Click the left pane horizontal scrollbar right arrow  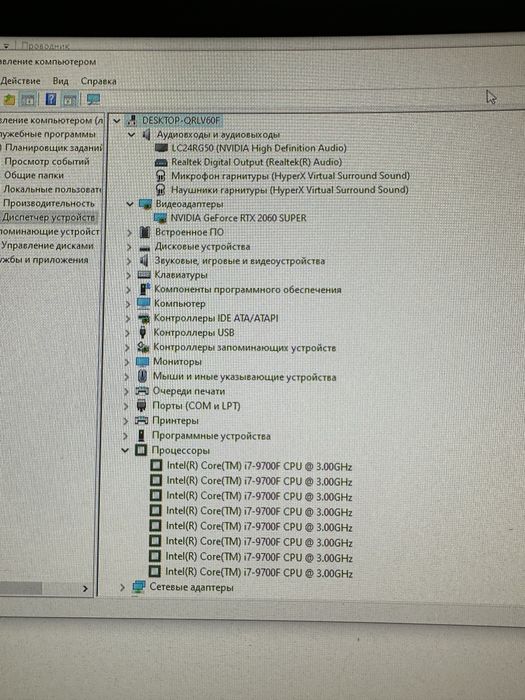point(85,589)
